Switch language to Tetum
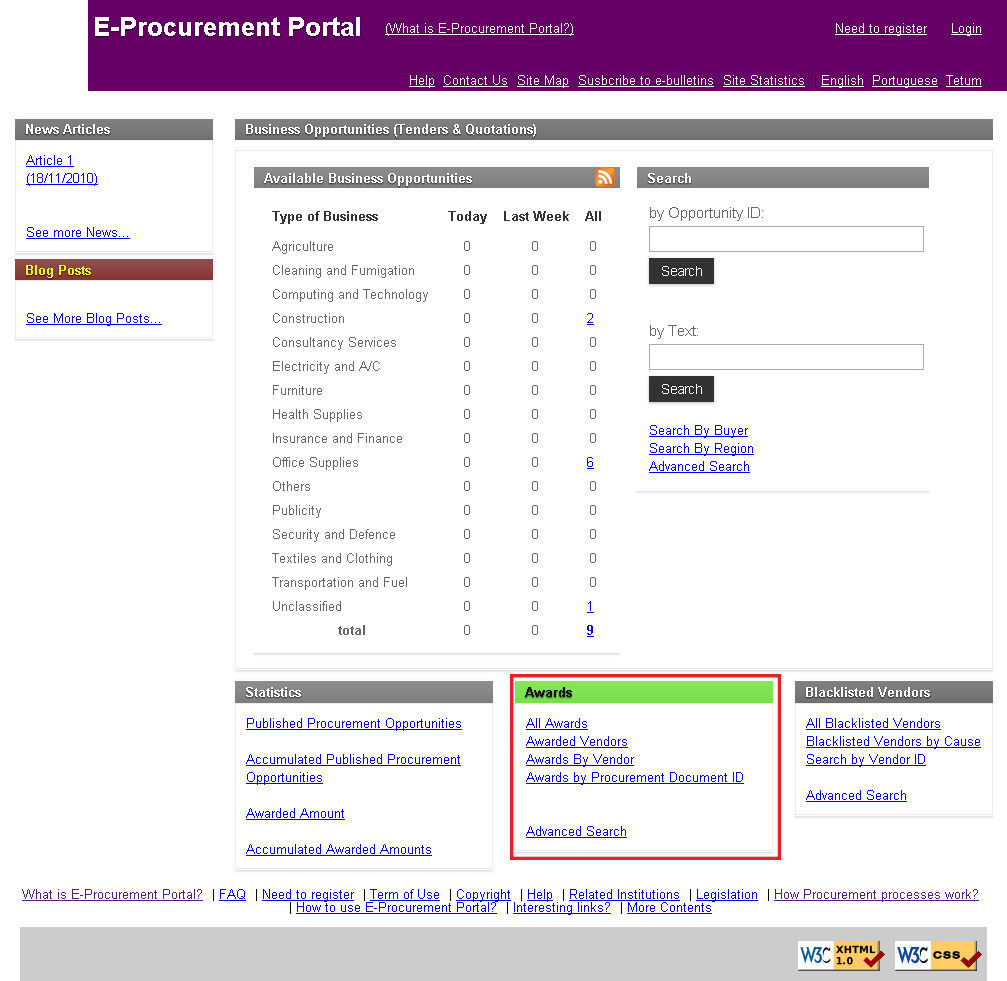 963,81
